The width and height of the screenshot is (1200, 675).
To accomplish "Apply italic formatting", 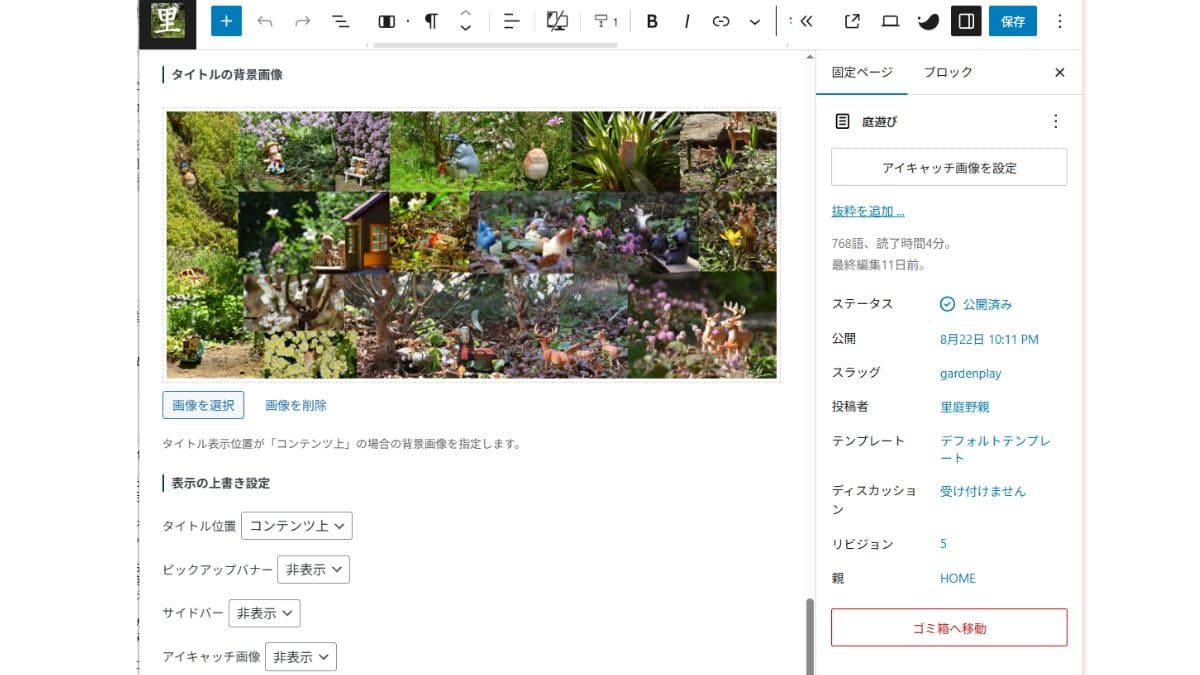I will (x=687, y=21).
